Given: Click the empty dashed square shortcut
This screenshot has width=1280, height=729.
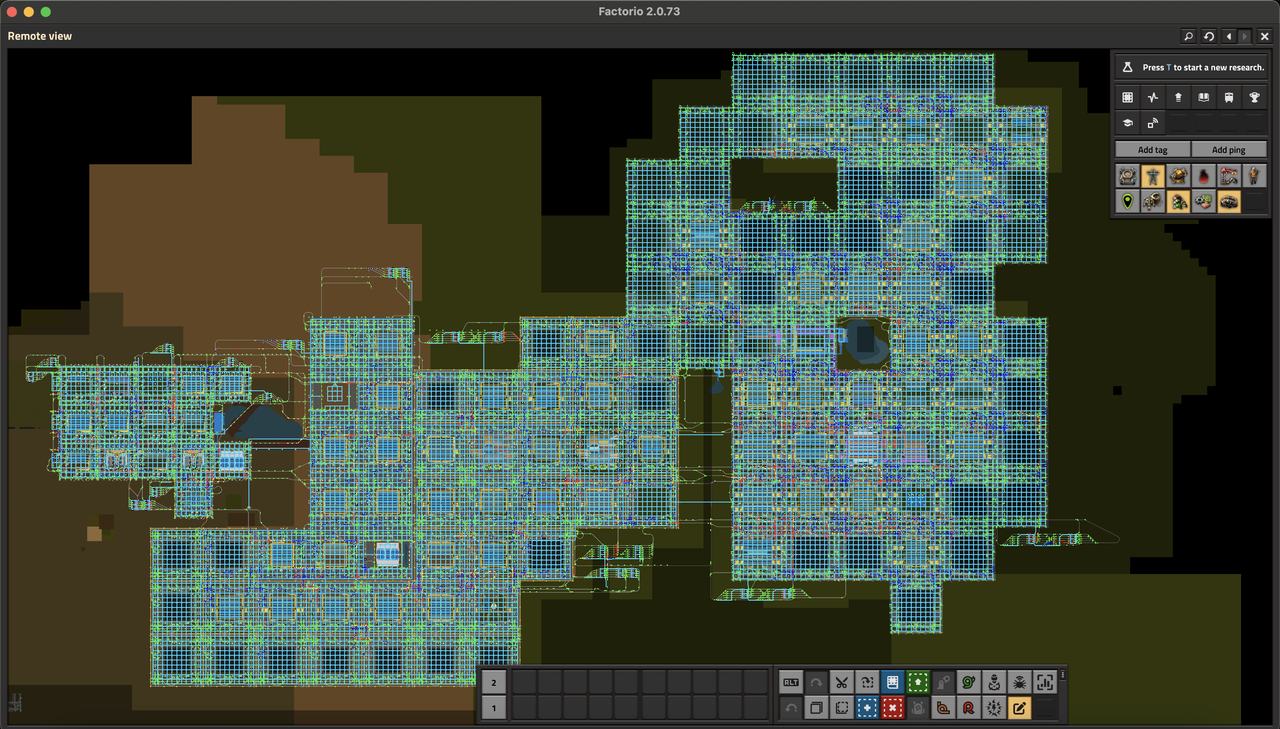Looking at the screenshot, I should 842,708.
